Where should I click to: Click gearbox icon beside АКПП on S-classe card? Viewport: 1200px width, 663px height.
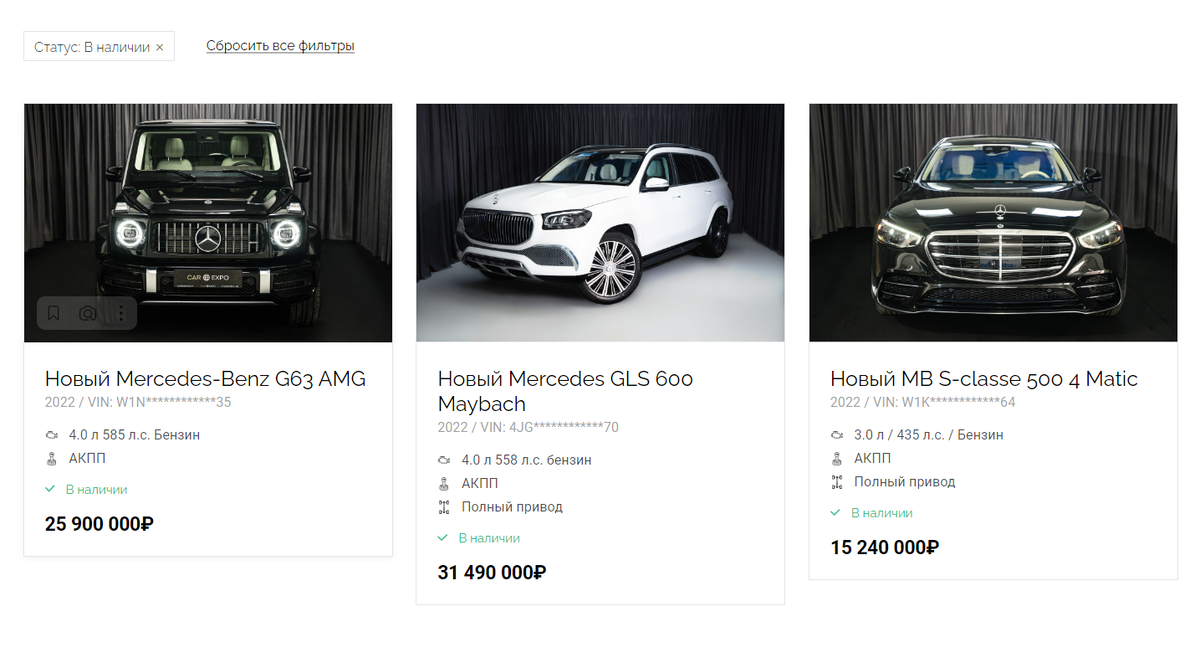pyautogui.click(x=836, y=458)
